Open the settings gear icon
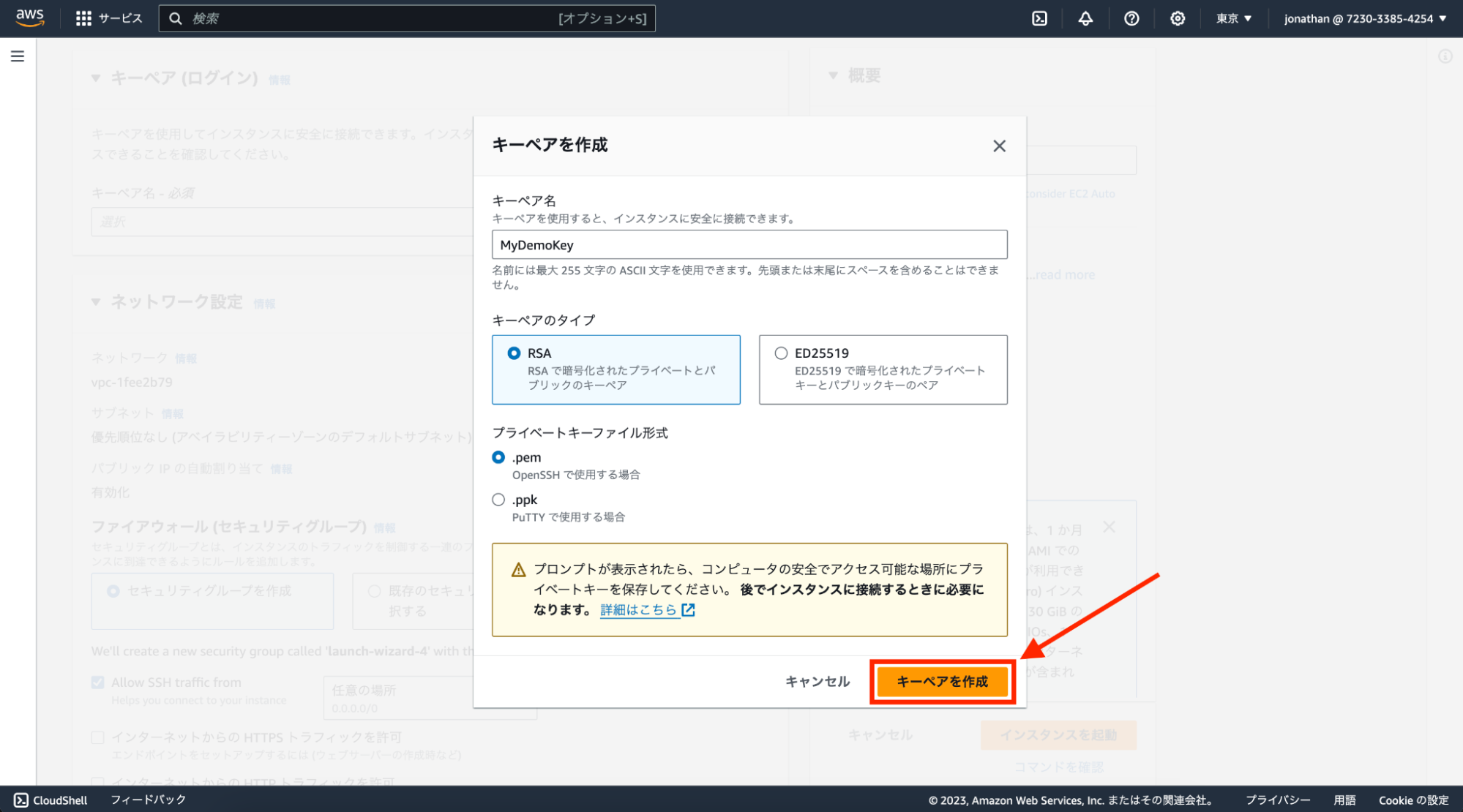Screen dimensions: 1463x812 [x=1177, y=18]
